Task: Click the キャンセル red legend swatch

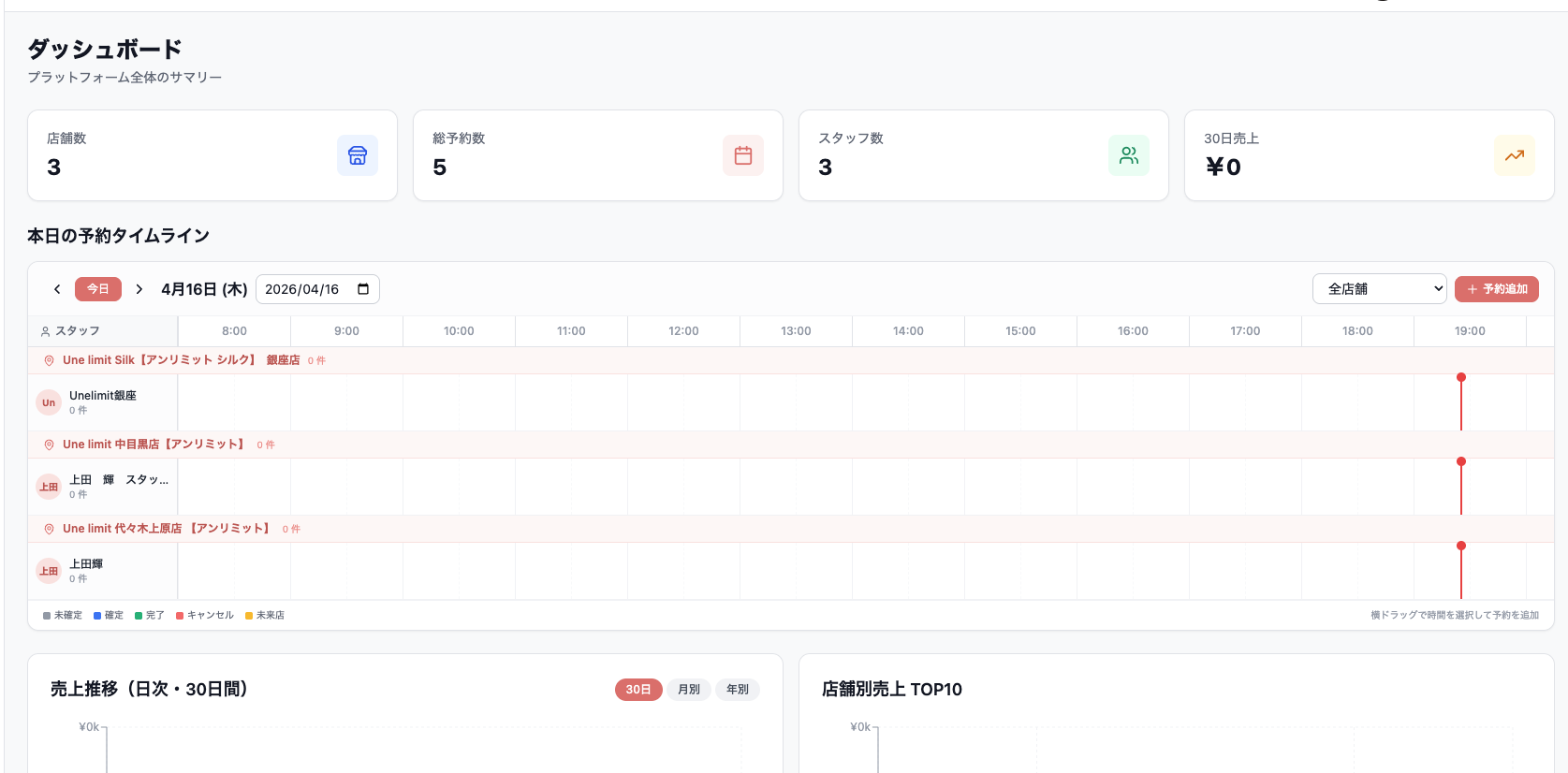Action: (180, 616)
